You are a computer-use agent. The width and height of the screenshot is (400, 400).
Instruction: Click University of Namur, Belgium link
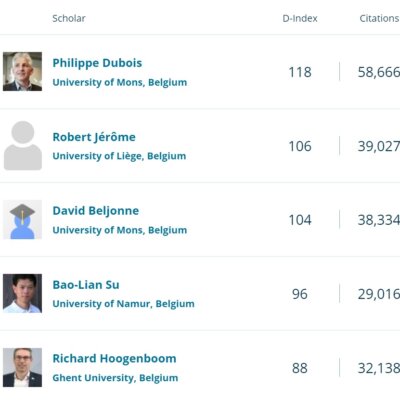click(x=123, y=304)
